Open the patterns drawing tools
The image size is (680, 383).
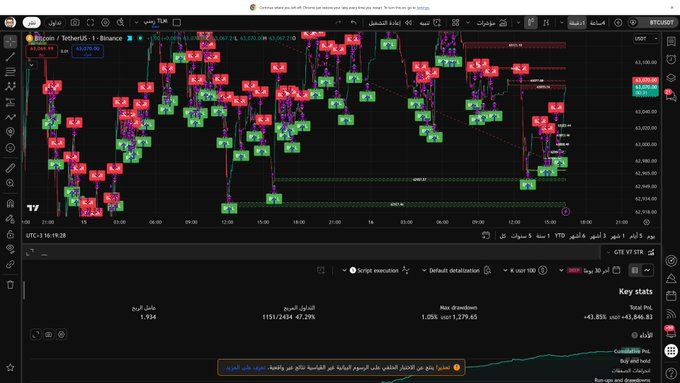coord(10,87)
